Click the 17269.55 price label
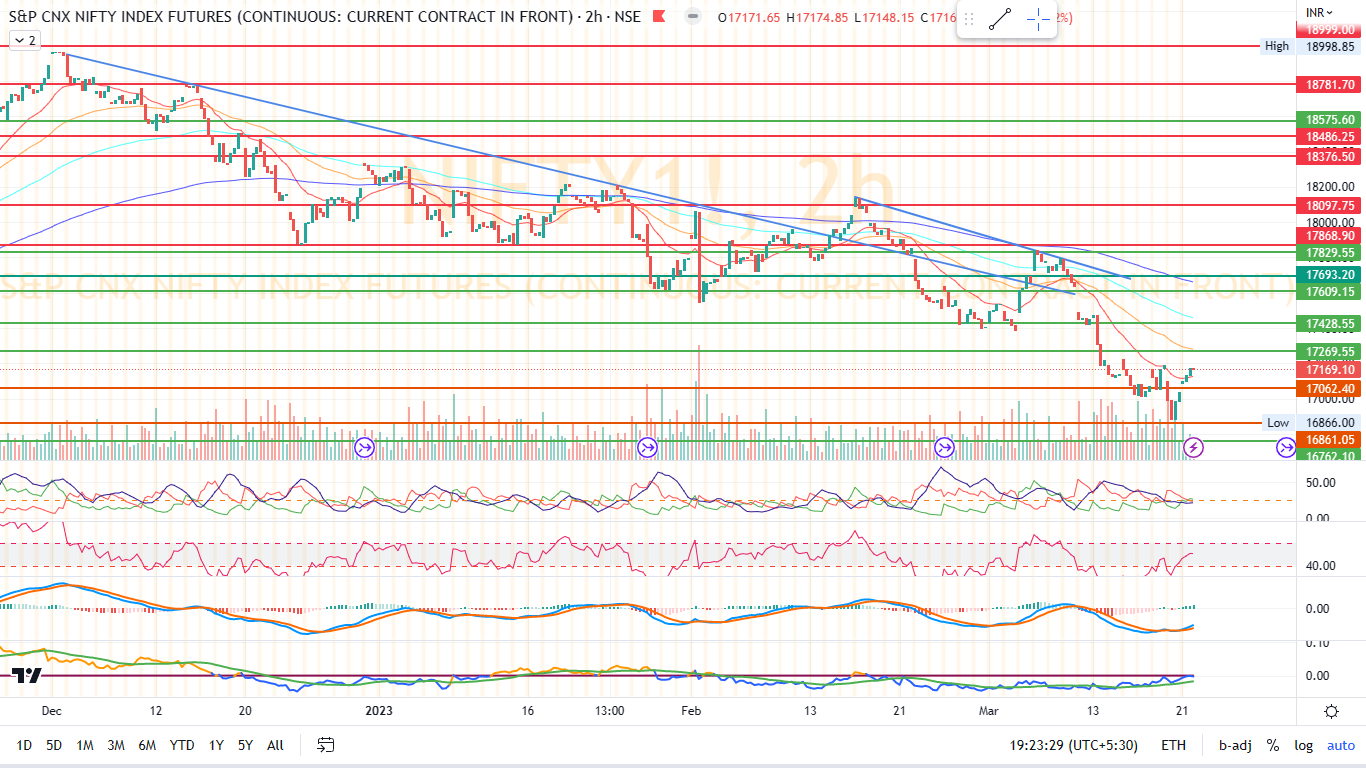The width and height of the screenshot is (1366, 768). click(x=1329, y=351)
